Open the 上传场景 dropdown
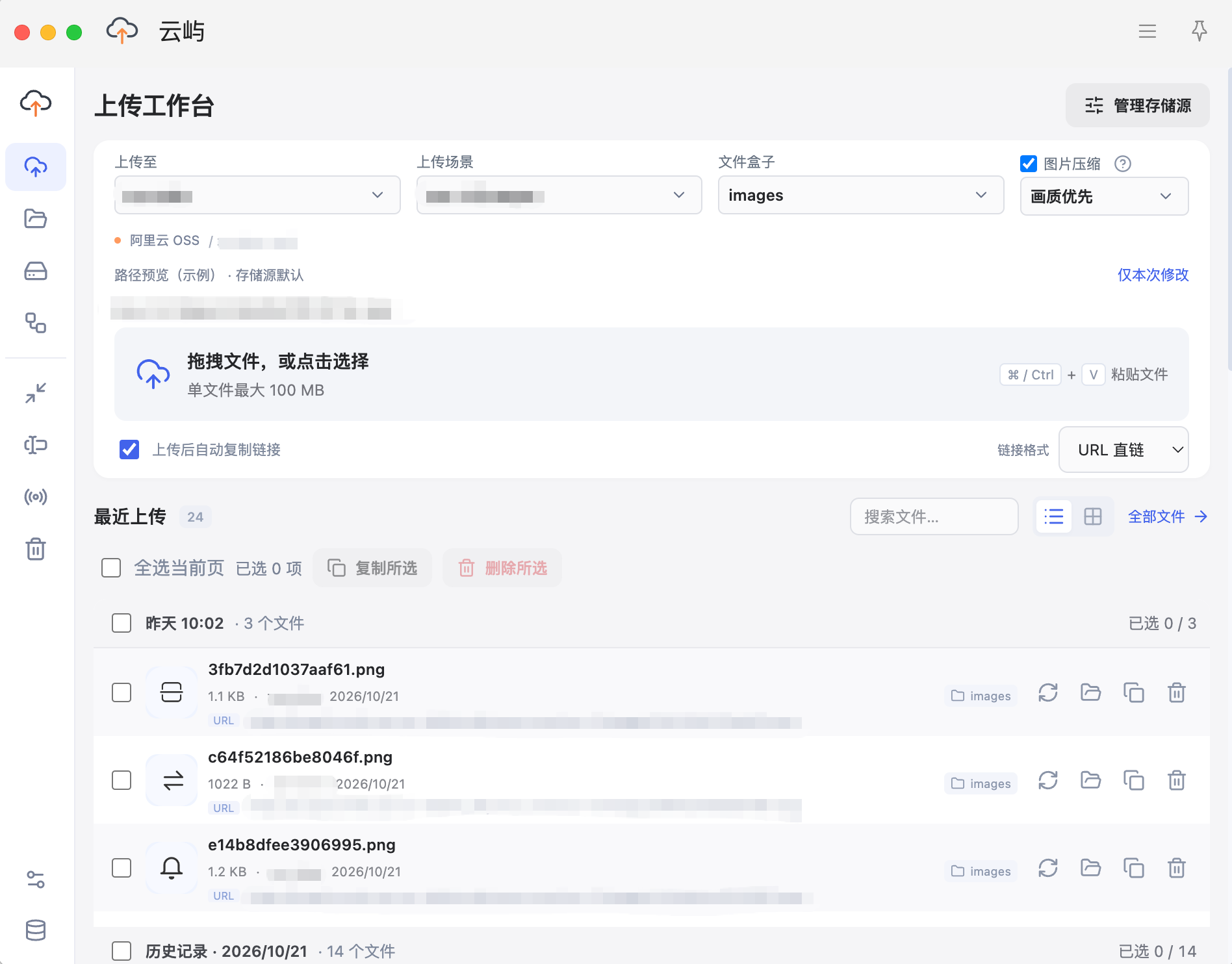This screenshot has height=964, width=1232. coord(559,195)
